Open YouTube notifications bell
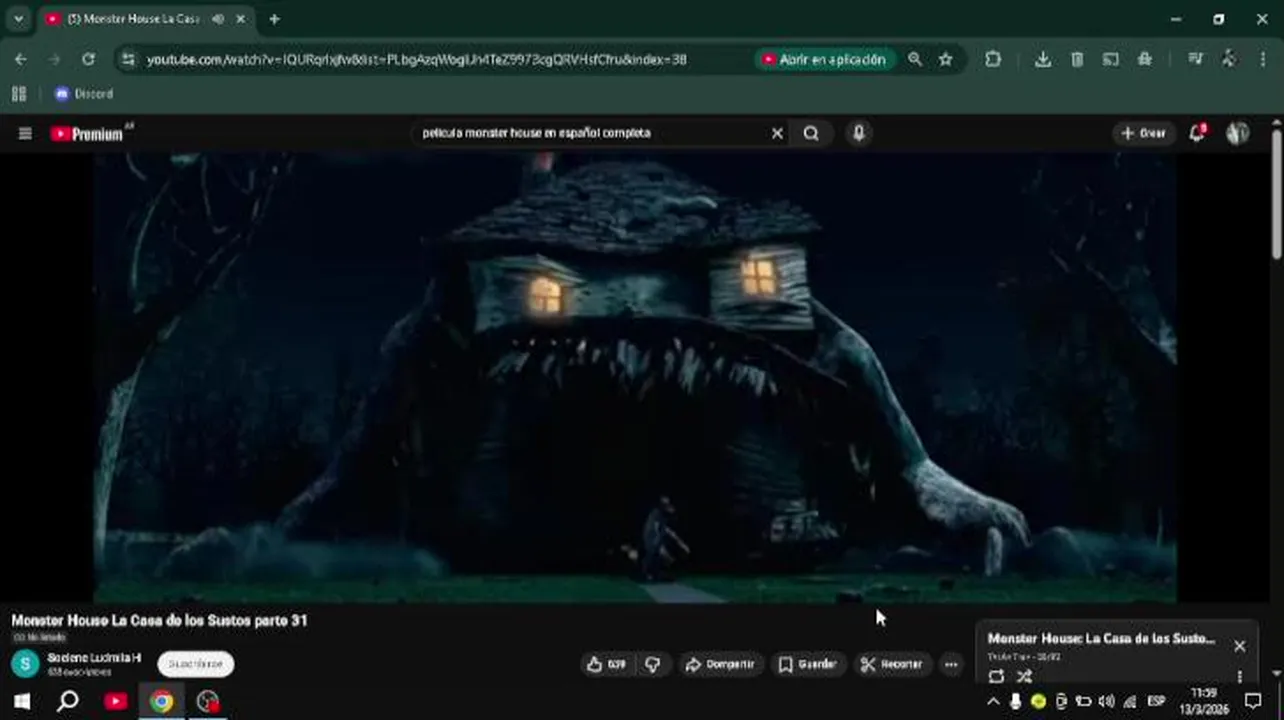The image size is (1284, 720). click(1196, 133)
